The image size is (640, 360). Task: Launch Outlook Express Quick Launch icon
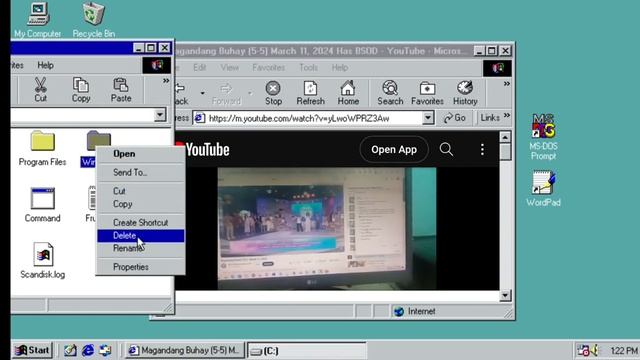pyautogui.click(x=105, y=350)
